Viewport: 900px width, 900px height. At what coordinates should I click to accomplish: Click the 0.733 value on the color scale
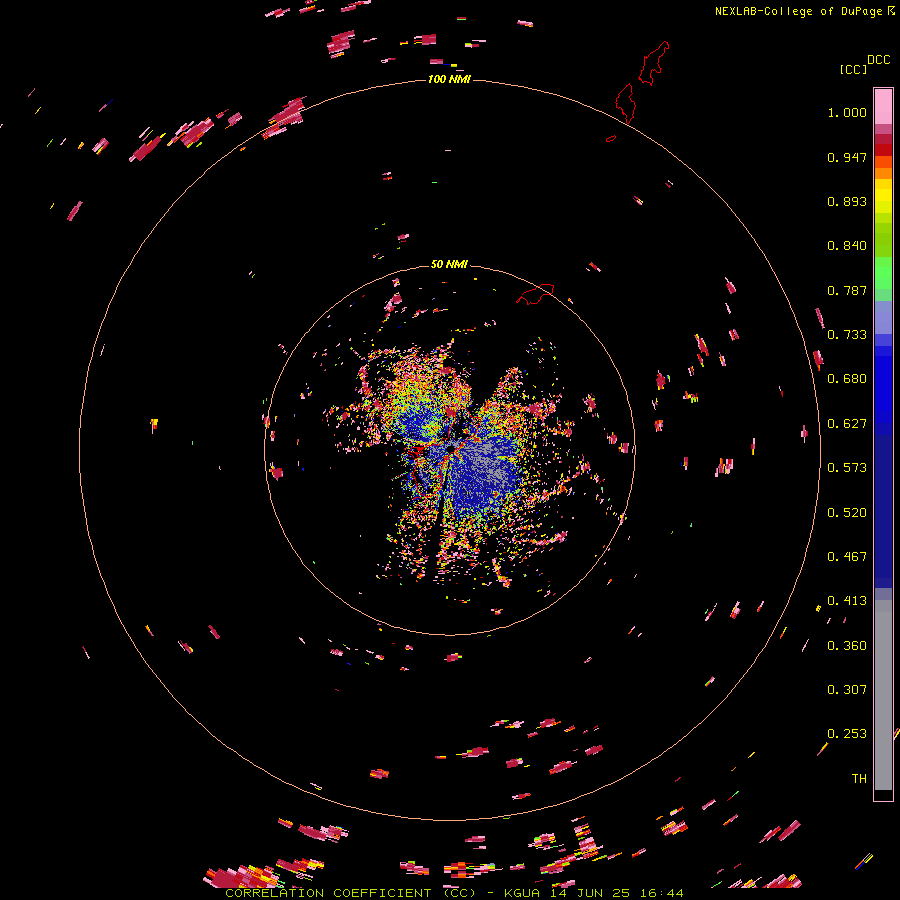847,335
